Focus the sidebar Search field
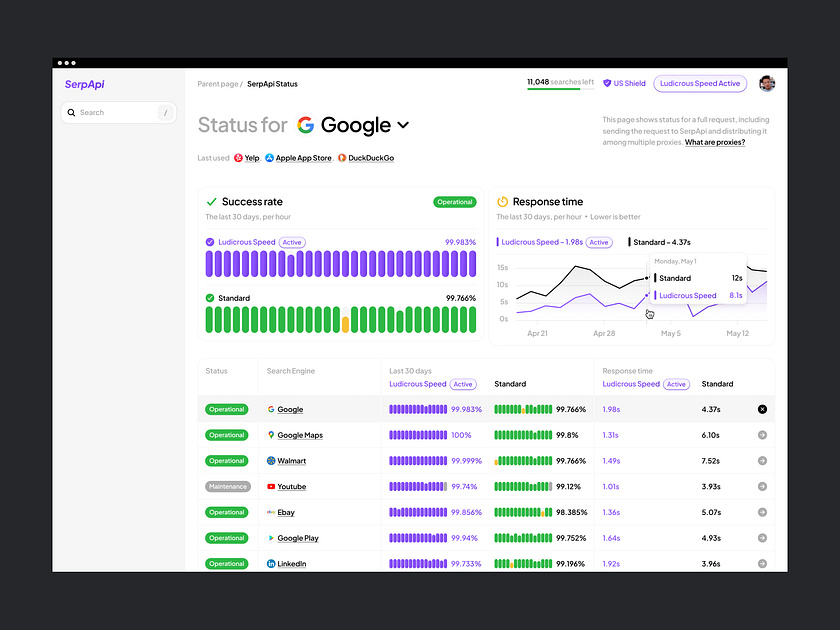 tap(118, 112)
